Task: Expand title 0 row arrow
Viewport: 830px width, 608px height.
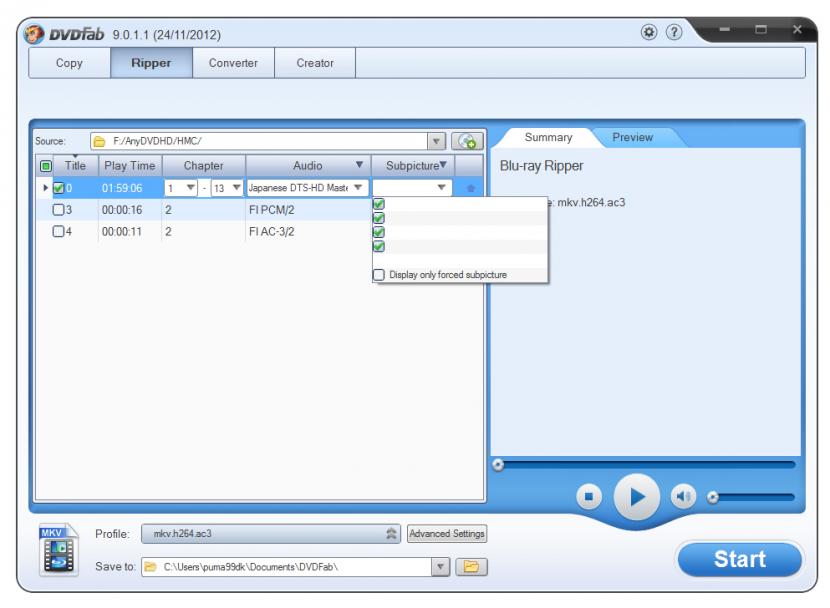Action: point(46,188)
